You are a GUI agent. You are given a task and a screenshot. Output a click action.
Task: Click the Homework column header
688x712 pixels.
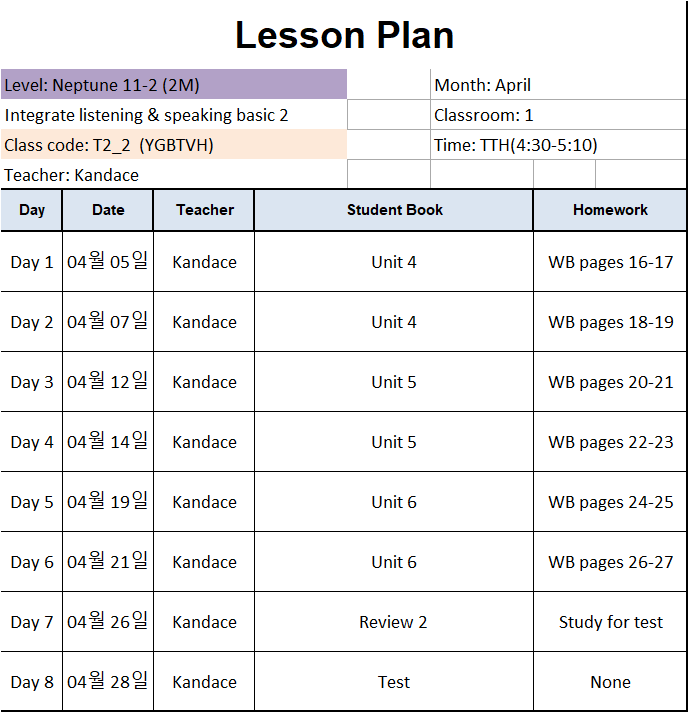pyautogui.click(x=610, y=210)
